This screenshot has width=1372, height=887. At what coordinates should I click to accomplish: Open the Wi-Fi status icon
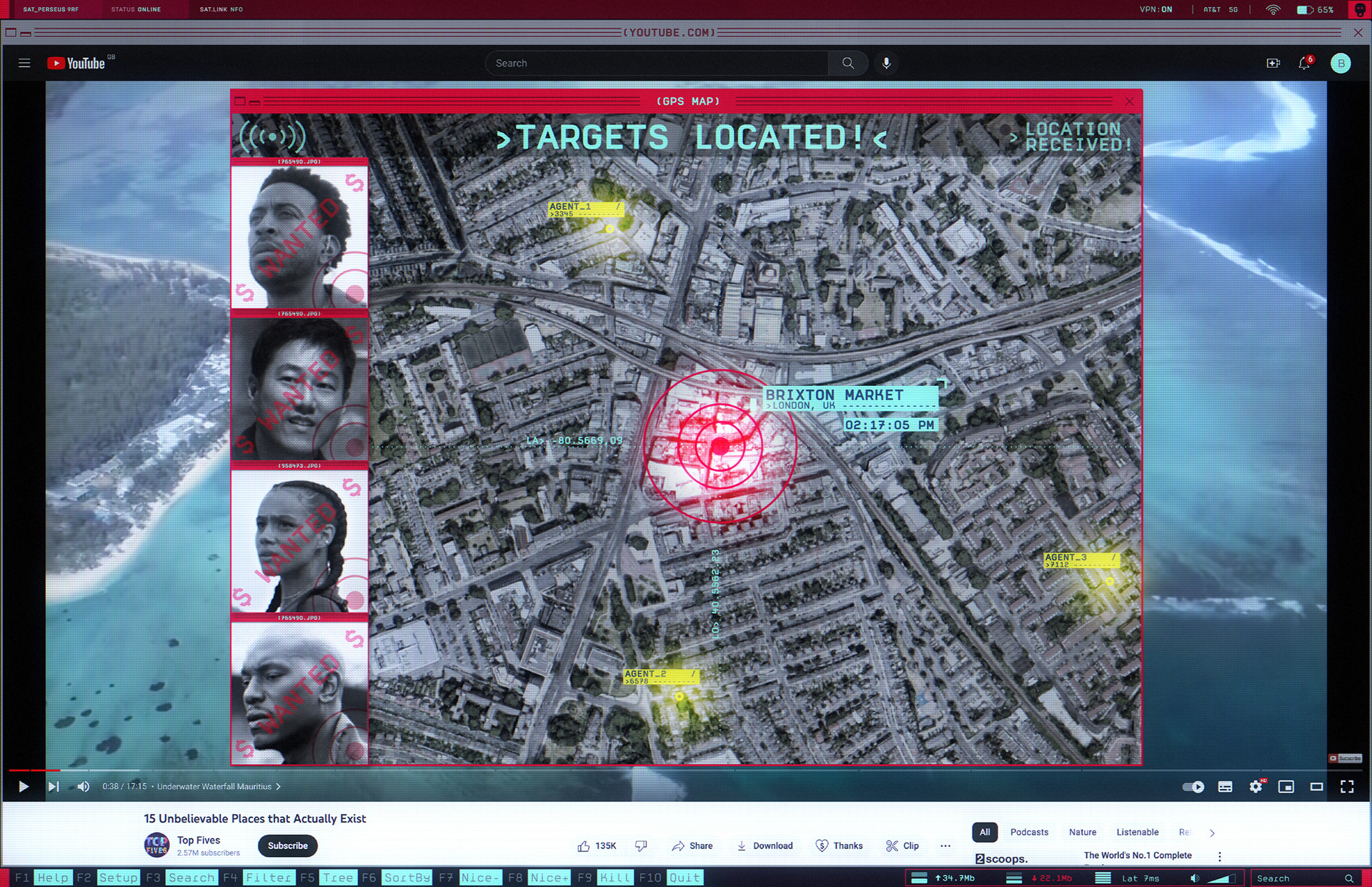pyautogui.click(x=1273, y=9)
